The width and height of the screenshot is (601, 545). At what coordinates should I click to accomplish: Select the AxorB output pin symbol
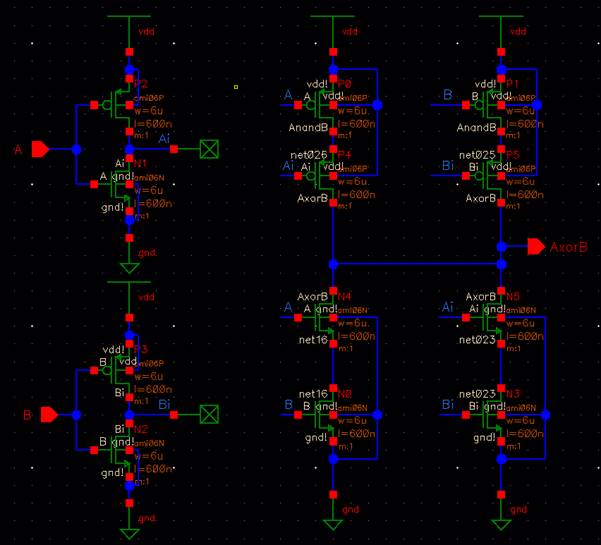[x=536, y=247]
